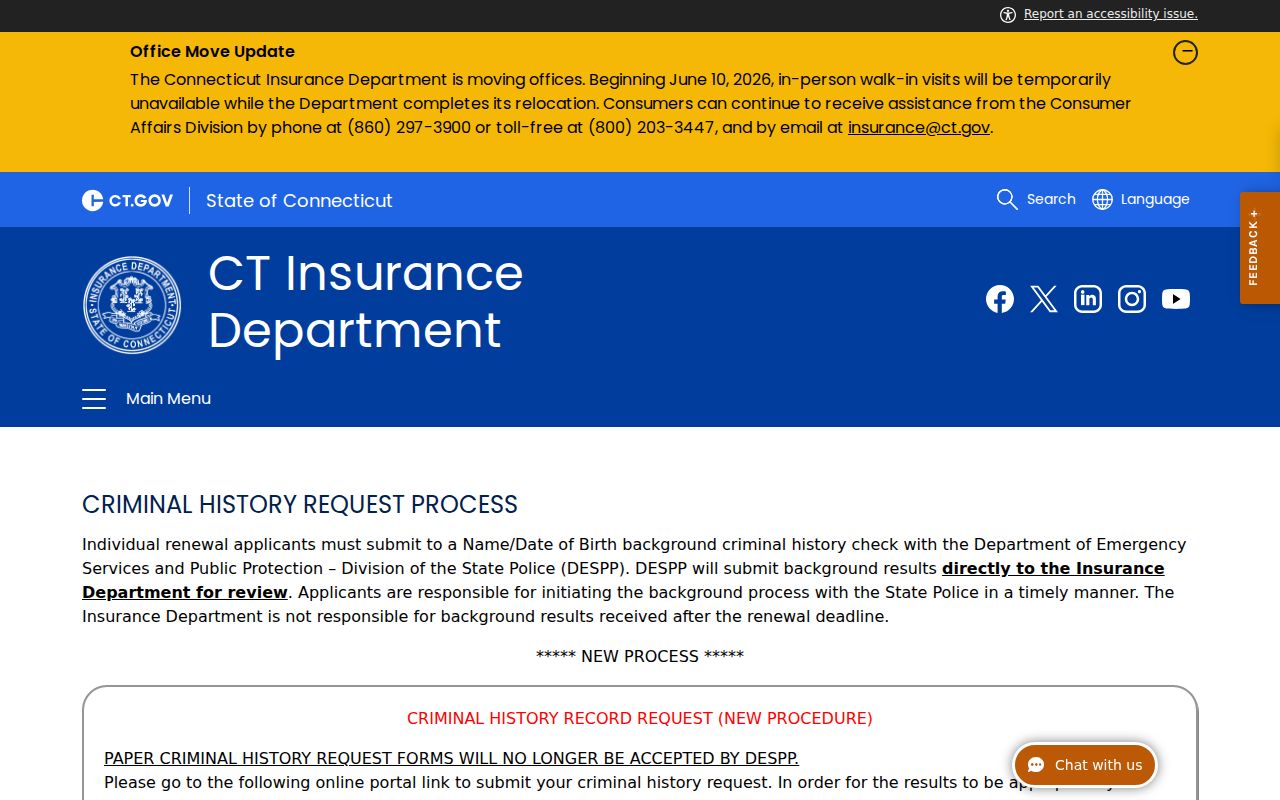Visit the Facebook page icon
1280x800 pixels.
(1000, 299)
